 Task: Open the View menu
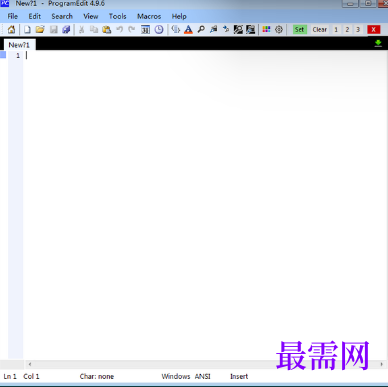coord(91,16)
